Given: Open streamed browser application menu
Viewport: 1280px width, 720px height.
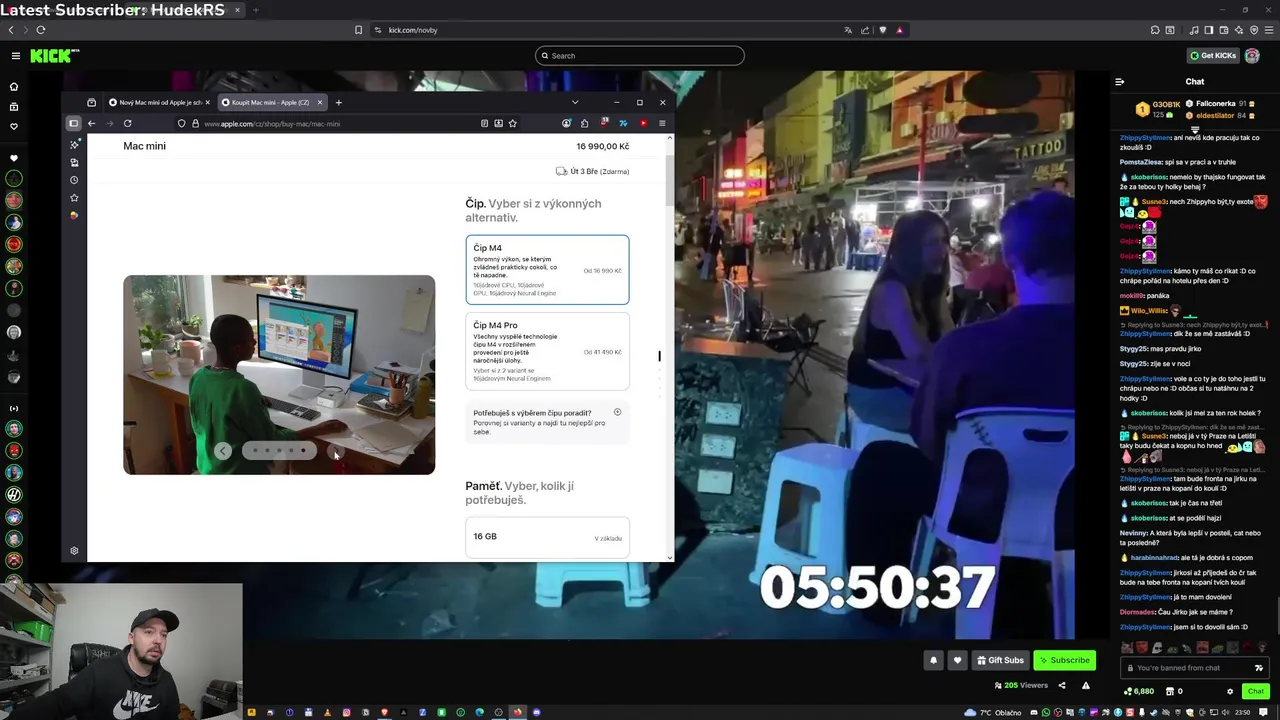Looking at the screenshot, I should (662, 124).
